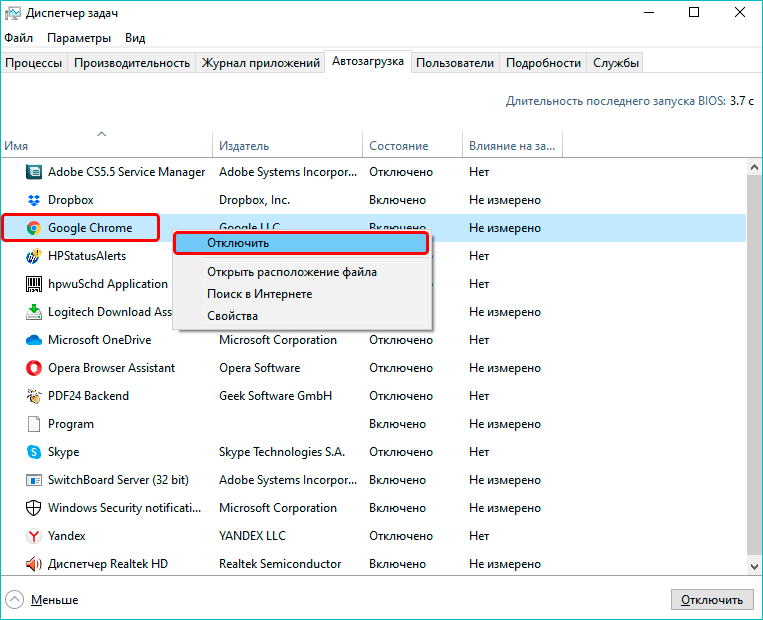763x620 pixels.
Task: Switch to the Подробности tab
Action: click(x=543, y=63)
